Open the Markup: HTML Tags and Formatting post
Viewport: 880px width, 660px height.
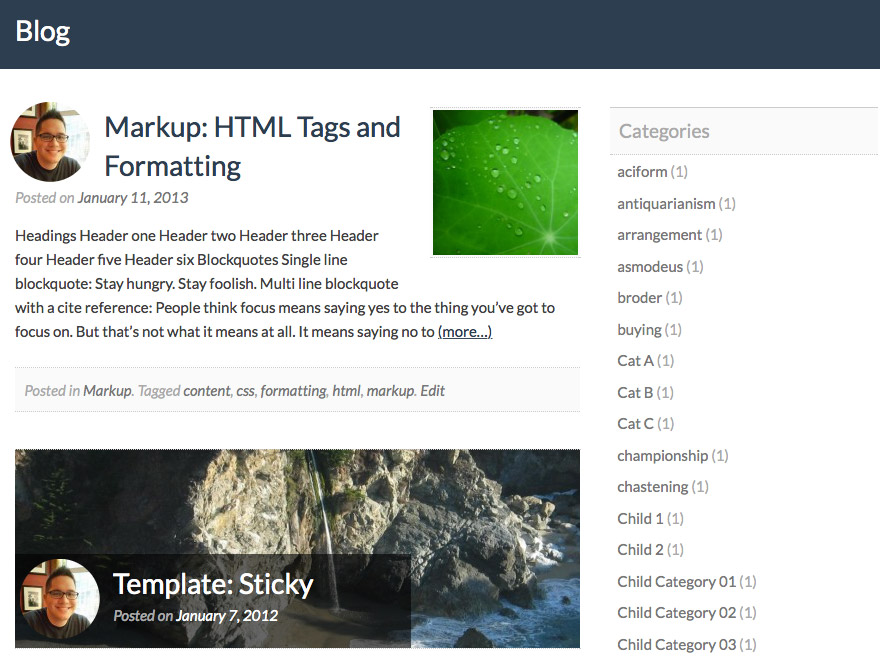point(252,146)
